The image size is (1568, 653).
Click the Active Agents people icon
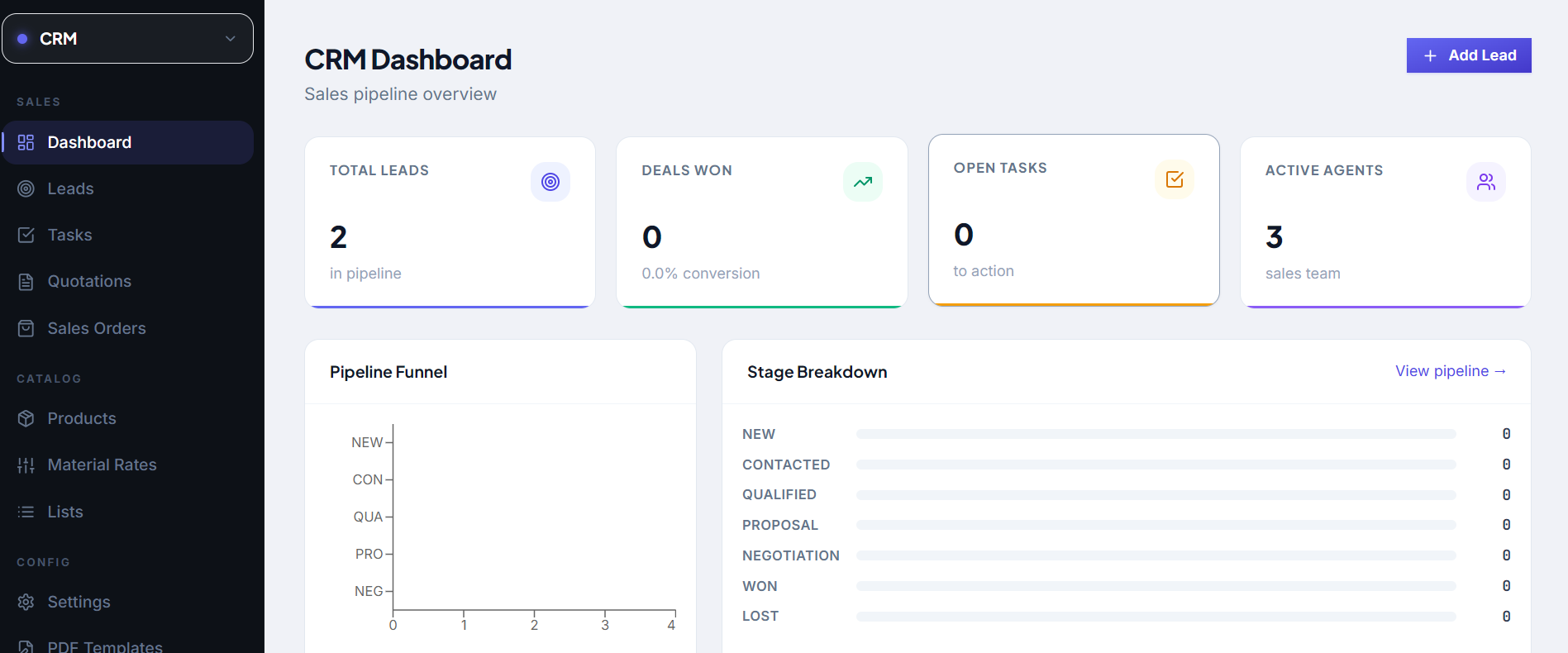tap(1486, 182)
